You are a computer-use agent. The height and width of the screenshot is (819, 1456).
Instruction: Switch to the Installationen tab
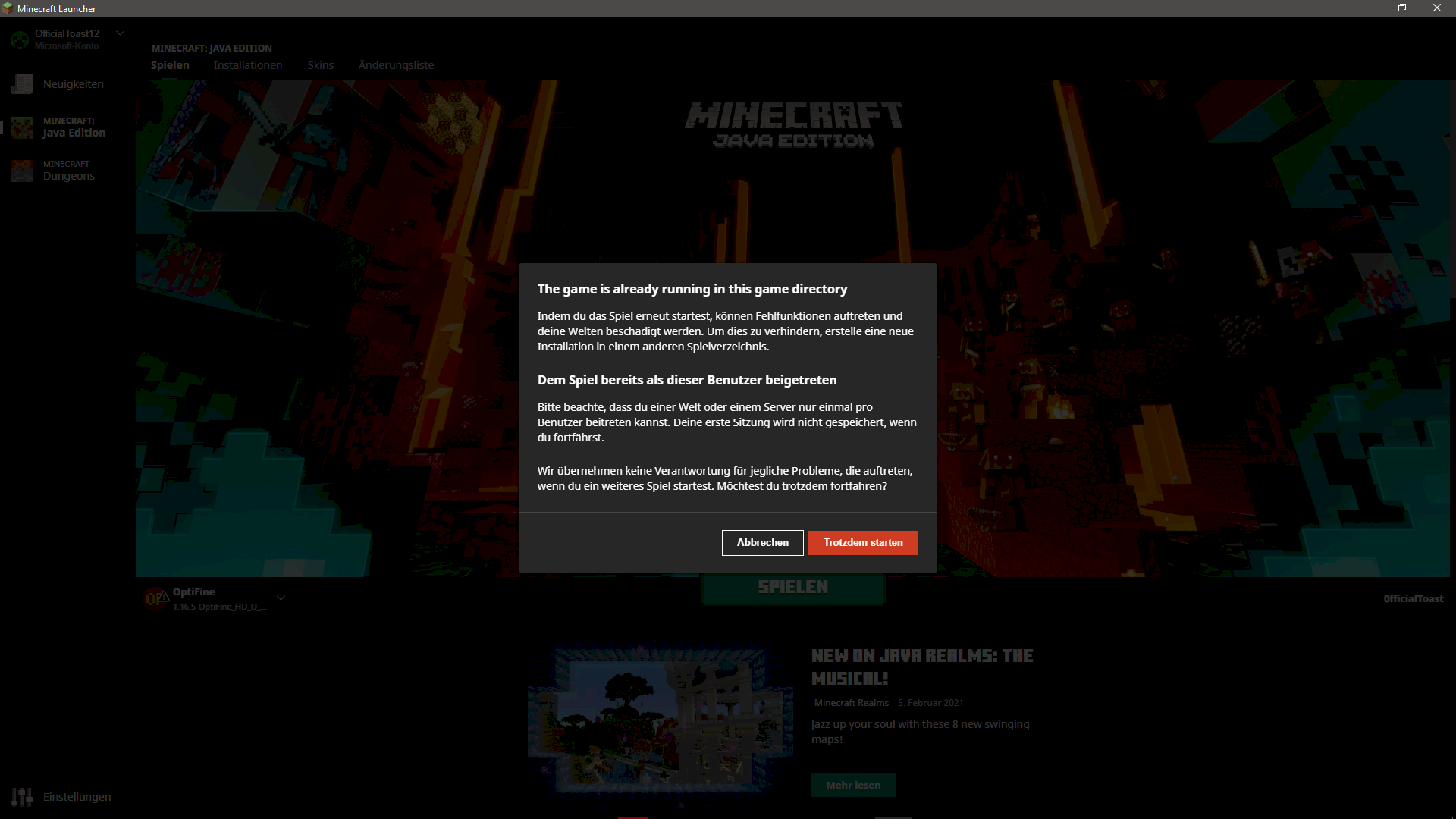coord(248,65)
